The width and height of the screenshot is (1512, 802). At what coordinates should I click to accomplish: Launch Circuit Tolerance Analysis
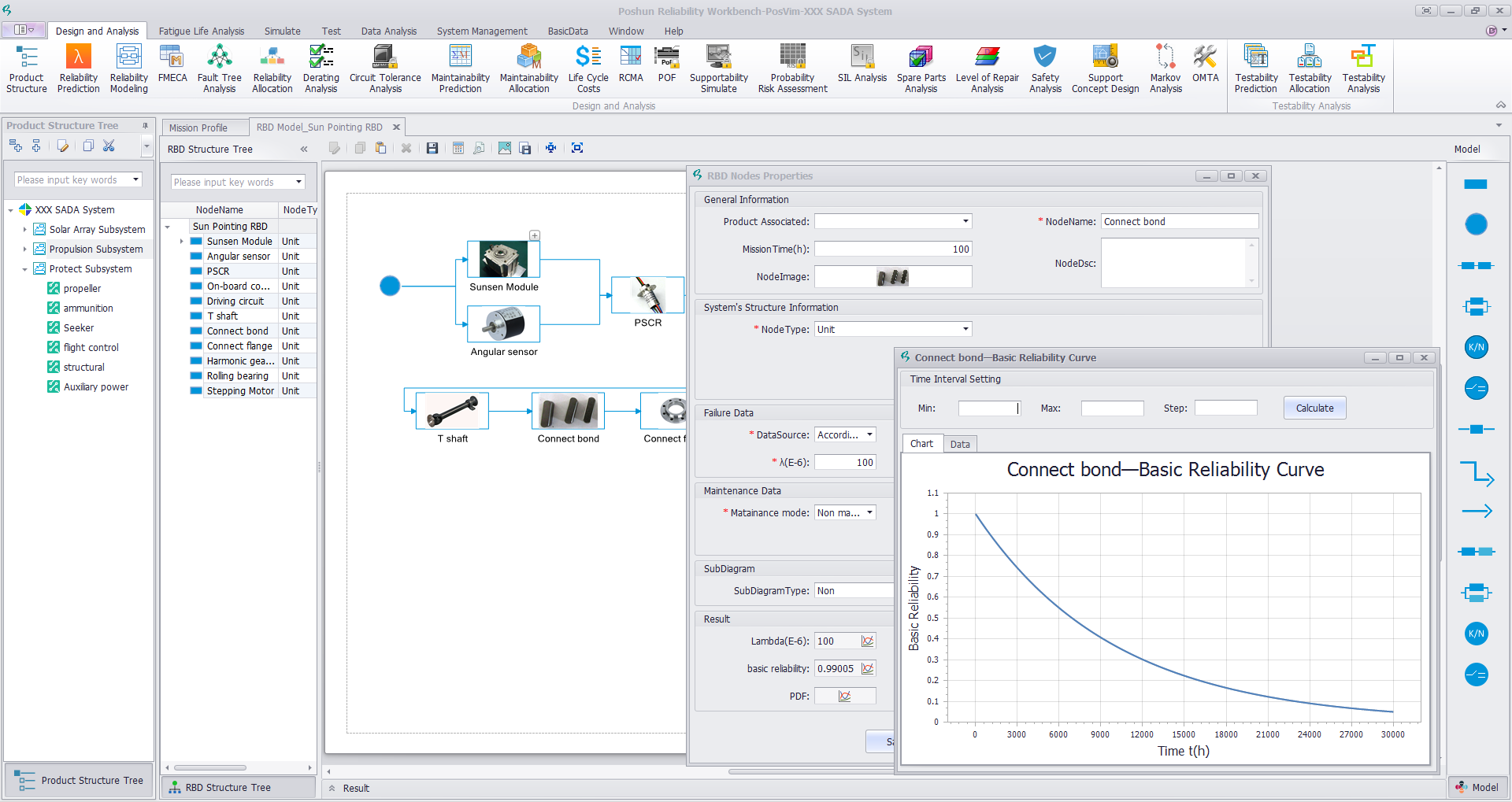click(385, 69)
